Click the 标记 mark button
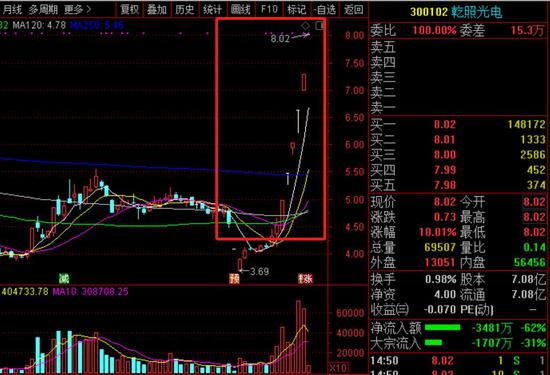This screenshot has width=550, height=375. coord(296,9)
